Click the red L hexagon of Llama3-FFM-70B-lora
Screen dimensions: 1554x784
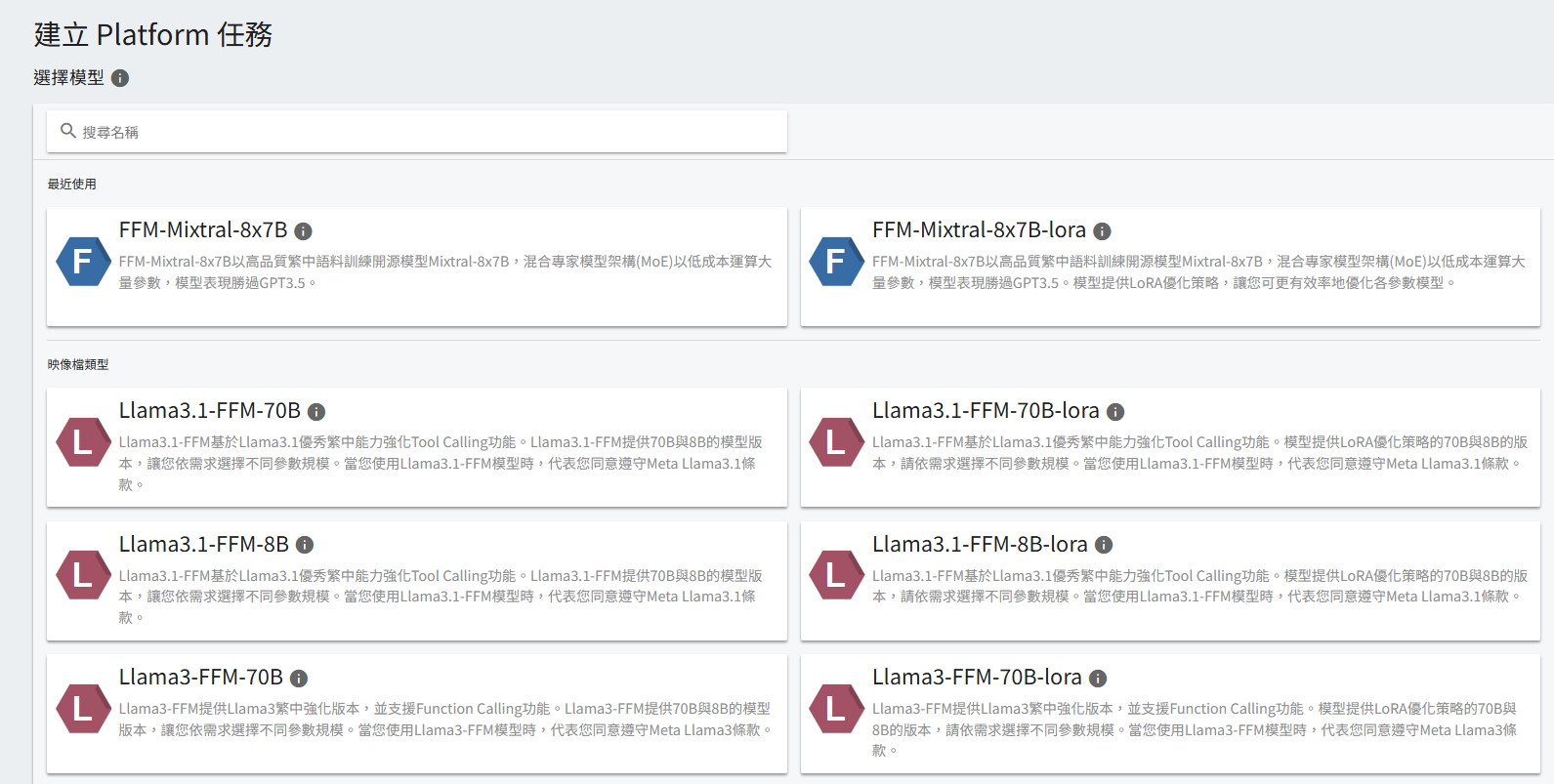[x=836, y=709]
